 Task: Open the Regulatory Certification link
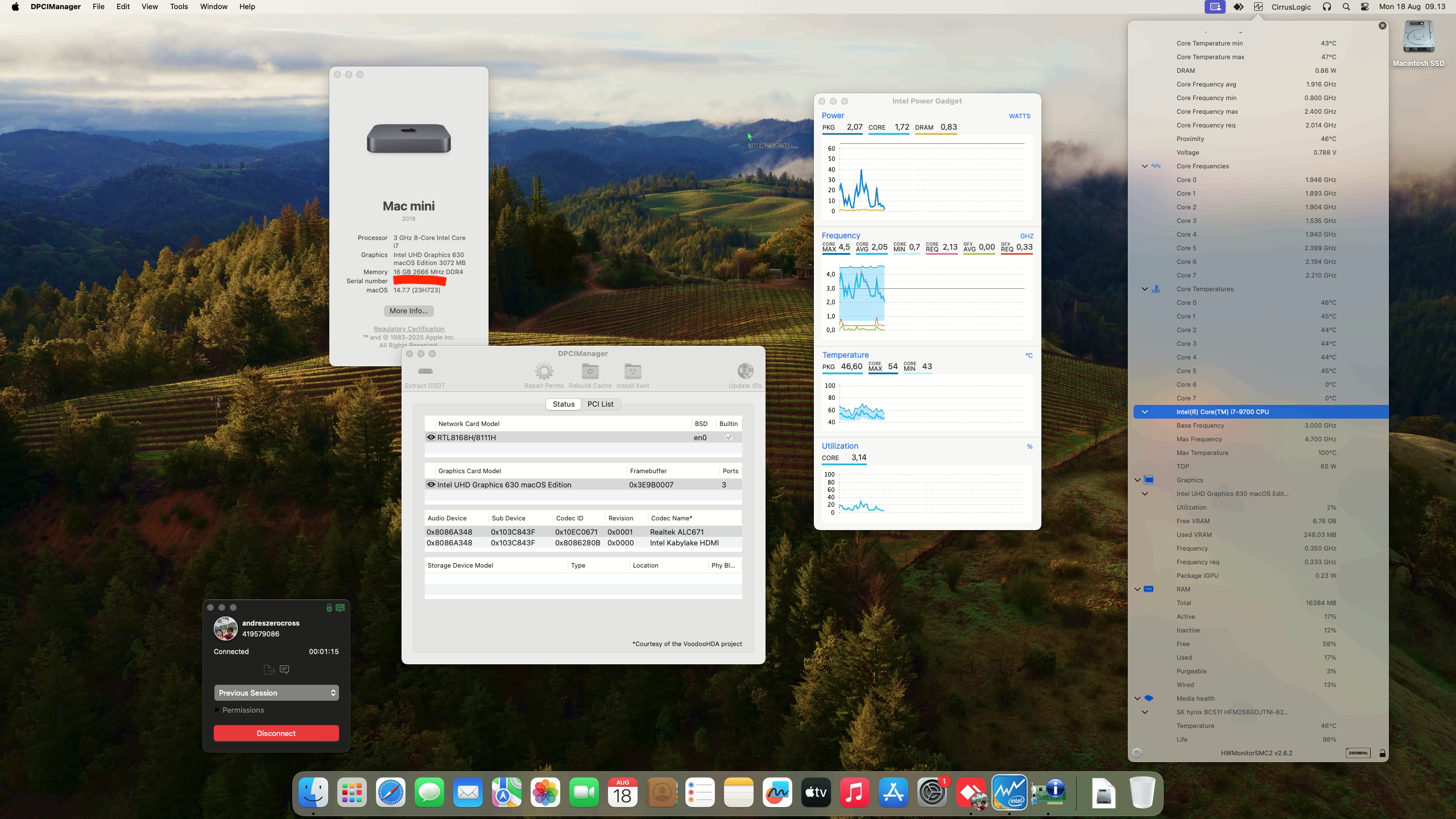coord(408,329)
